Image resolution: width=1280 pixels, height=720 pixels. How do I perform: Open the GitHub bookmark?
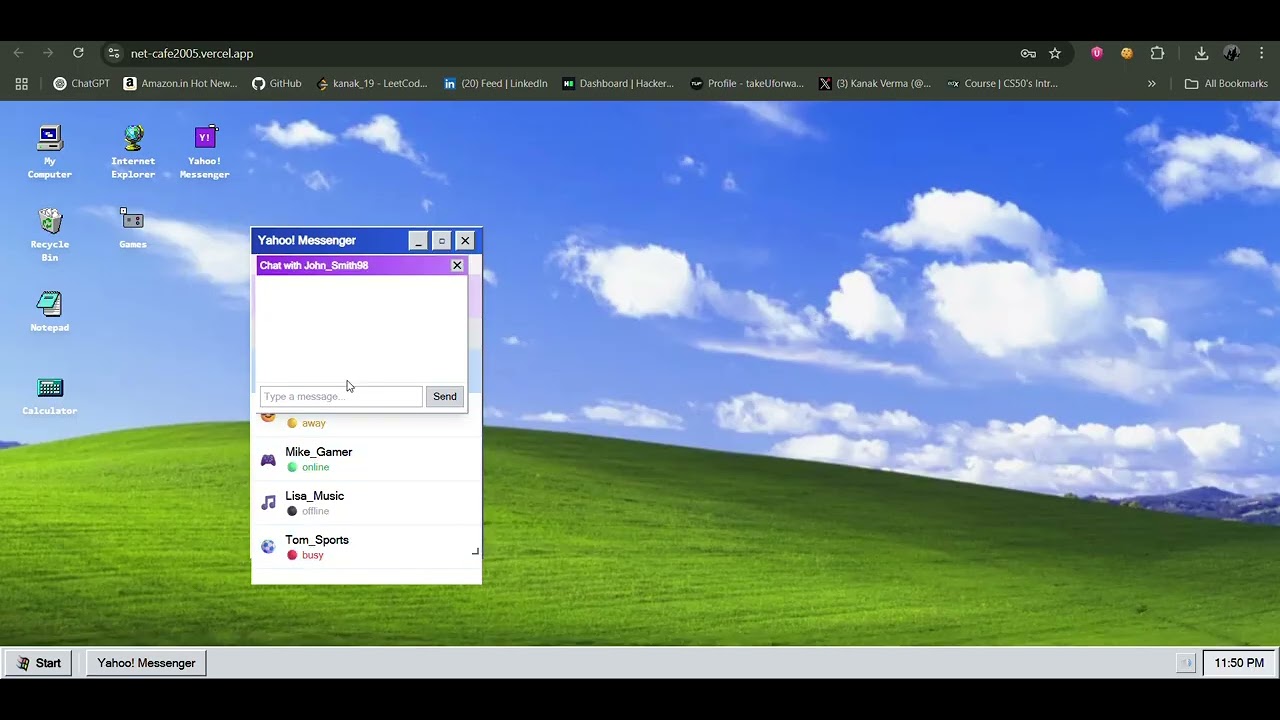(x=276, y=84)
